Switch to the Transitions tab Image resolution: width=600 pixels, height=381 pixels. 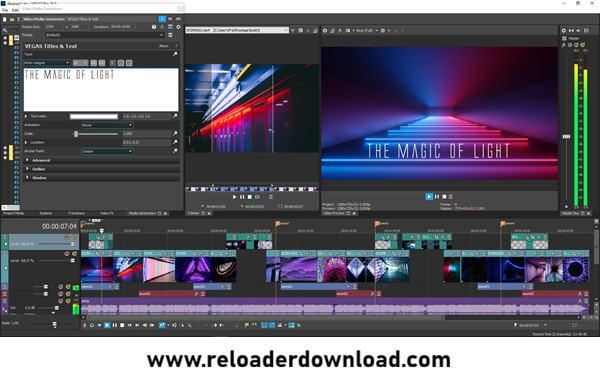(76, 213)
